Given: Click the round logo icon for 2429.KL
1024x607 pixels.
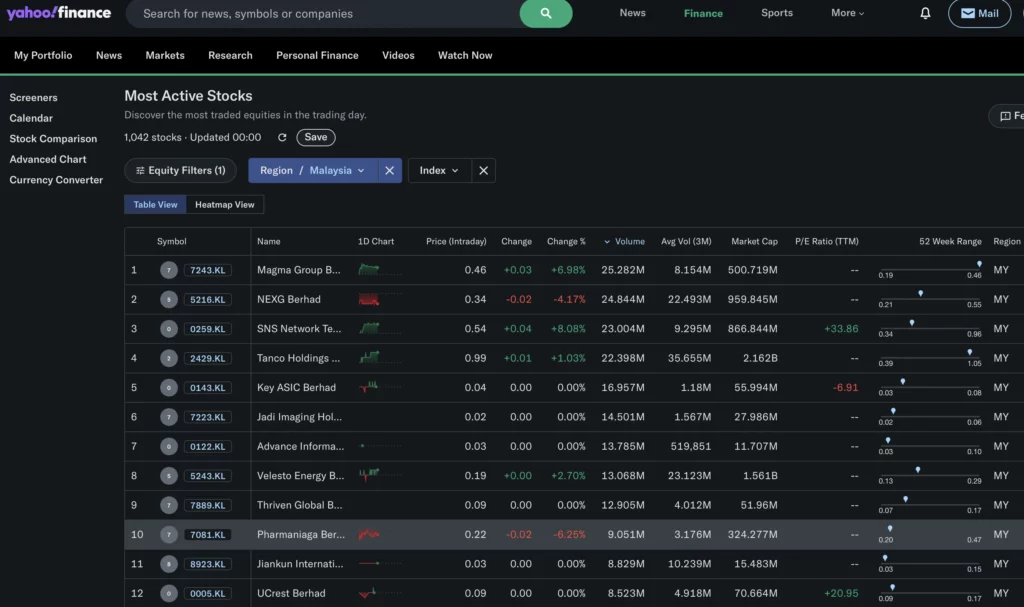Looking at the screenshot, I should (168, 358).
